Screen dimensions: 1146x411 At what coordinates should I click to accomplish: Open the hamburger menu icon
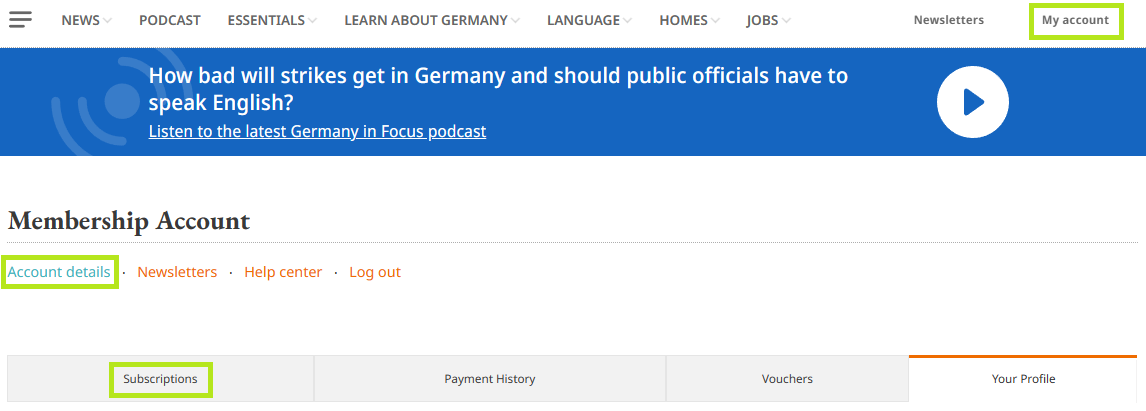point(20,20)
